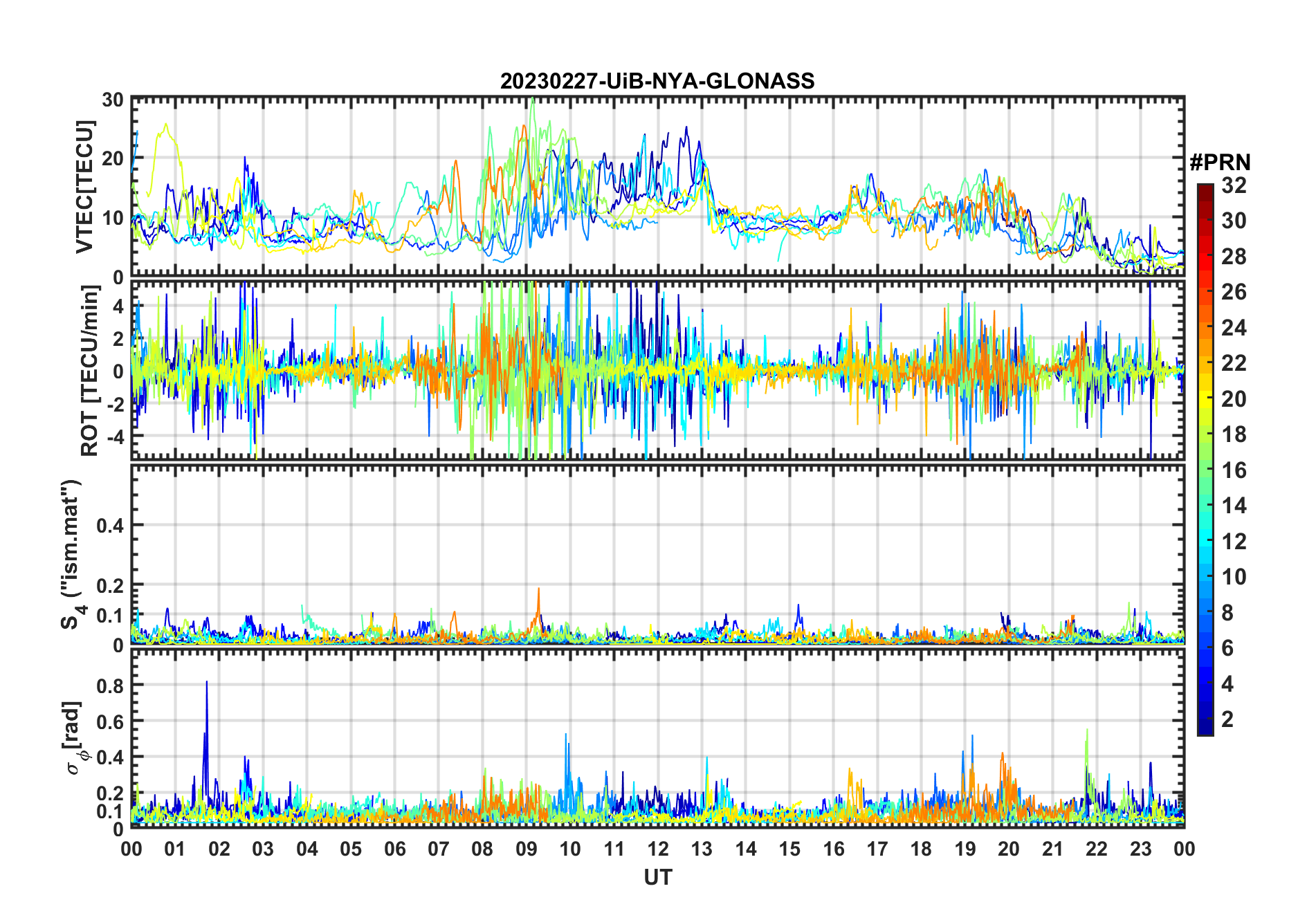1316x920 pixels.
Task: Click the "2" tick on the ROT axis
Action: pos(118,338)
